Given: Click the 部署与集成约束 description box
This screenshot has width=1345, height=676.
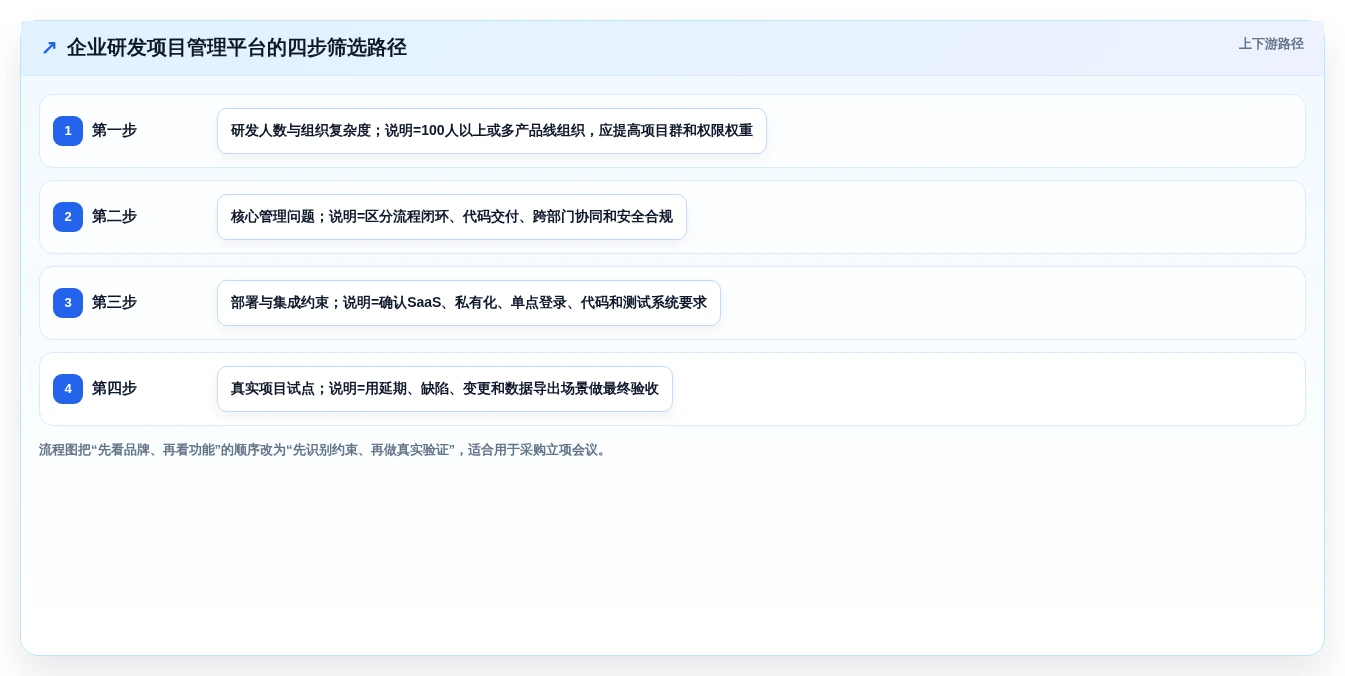Looking at the screenshot, I should [469, 303].
